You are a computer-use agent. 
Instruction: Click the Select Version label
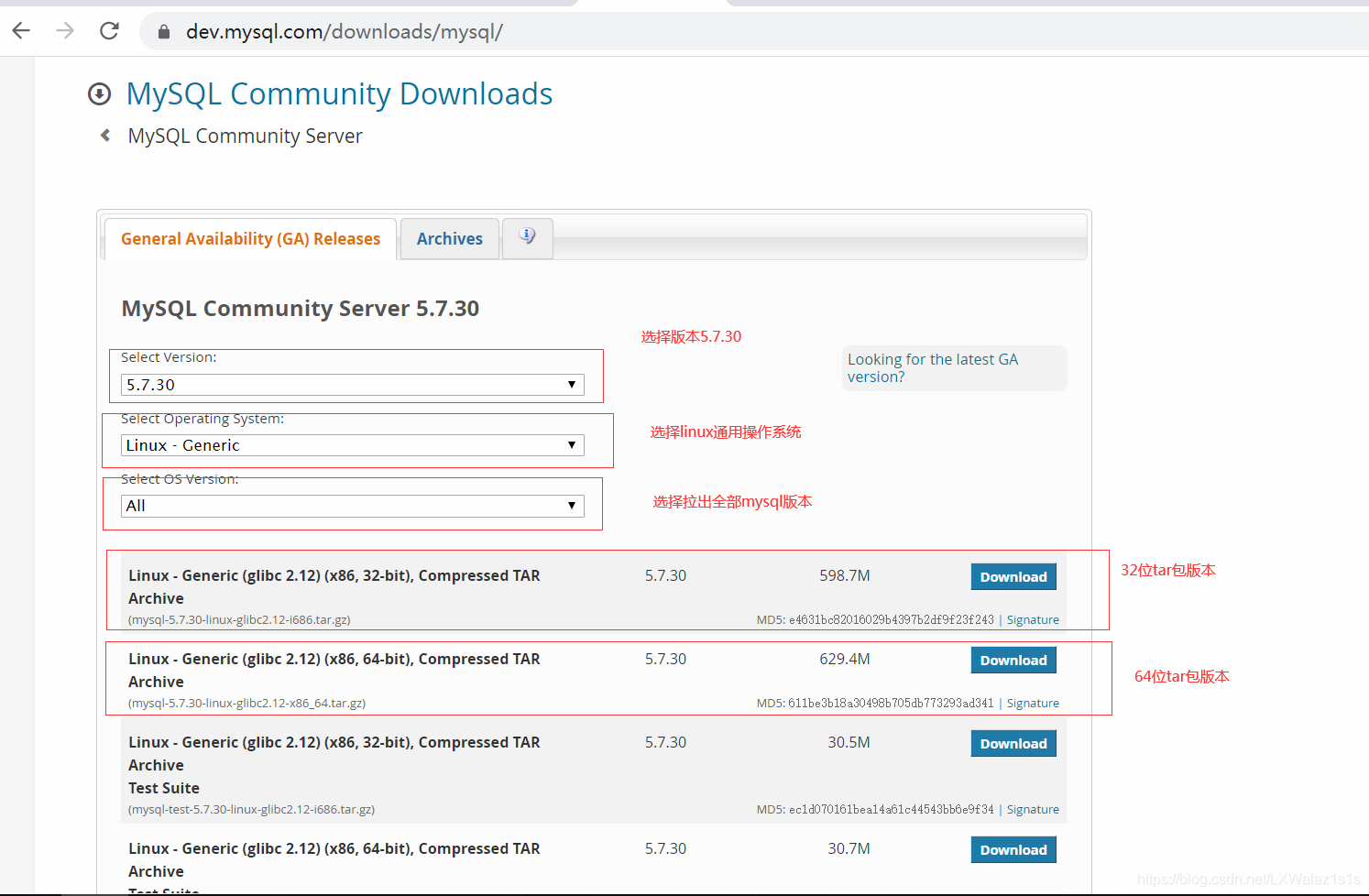[169, 357]
